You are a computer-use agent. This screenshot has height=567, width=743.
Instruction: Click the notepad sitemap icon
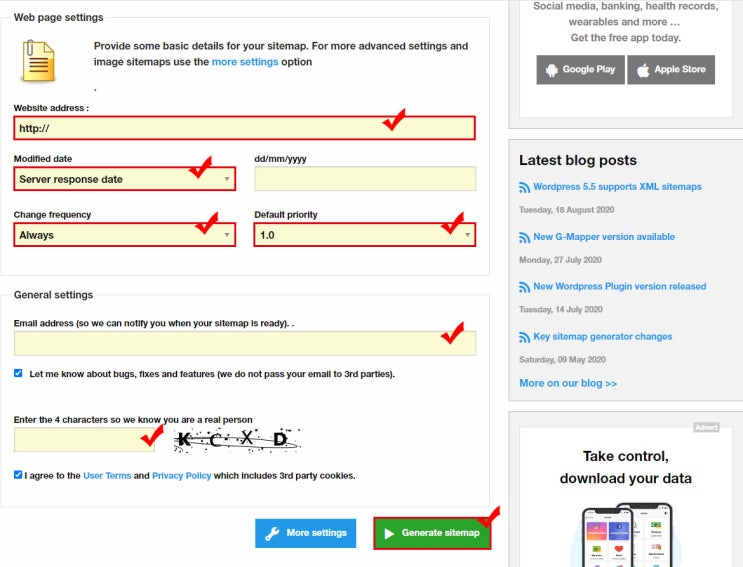pos(39,60)
